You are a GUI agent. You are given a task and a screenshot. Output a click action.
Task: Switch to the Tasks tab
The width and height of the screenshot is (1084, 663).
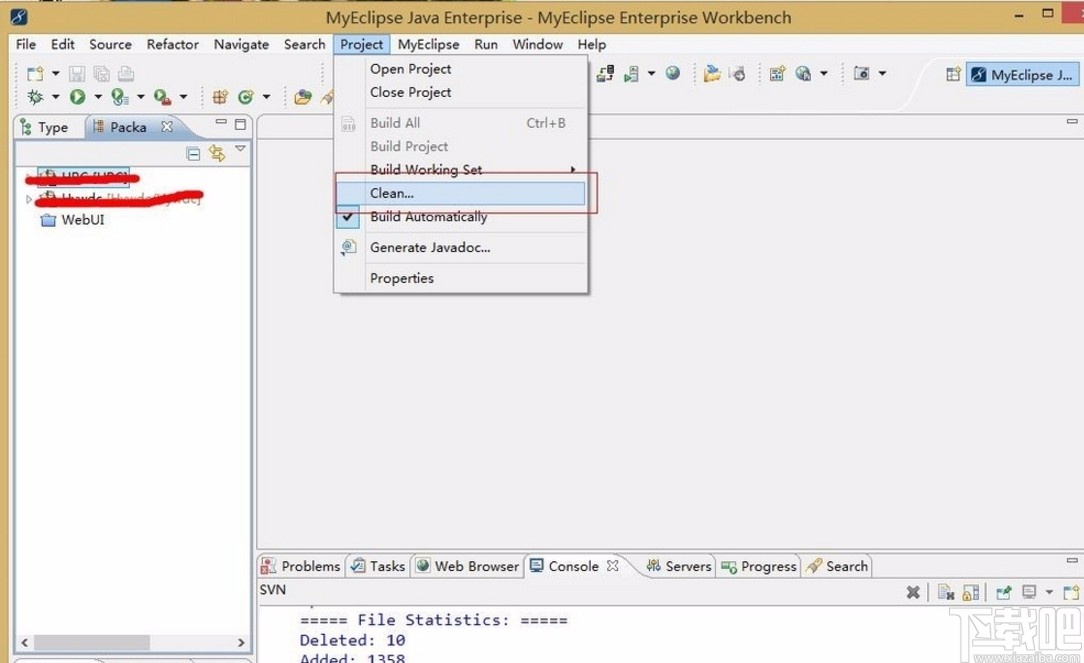click(x=378, y=566)
